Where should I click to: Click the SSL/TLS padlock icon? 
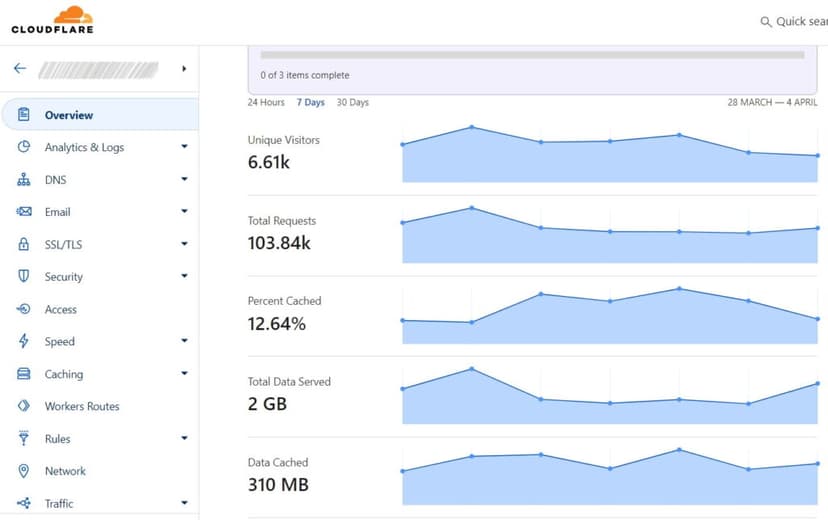click(x=24, y=244)
